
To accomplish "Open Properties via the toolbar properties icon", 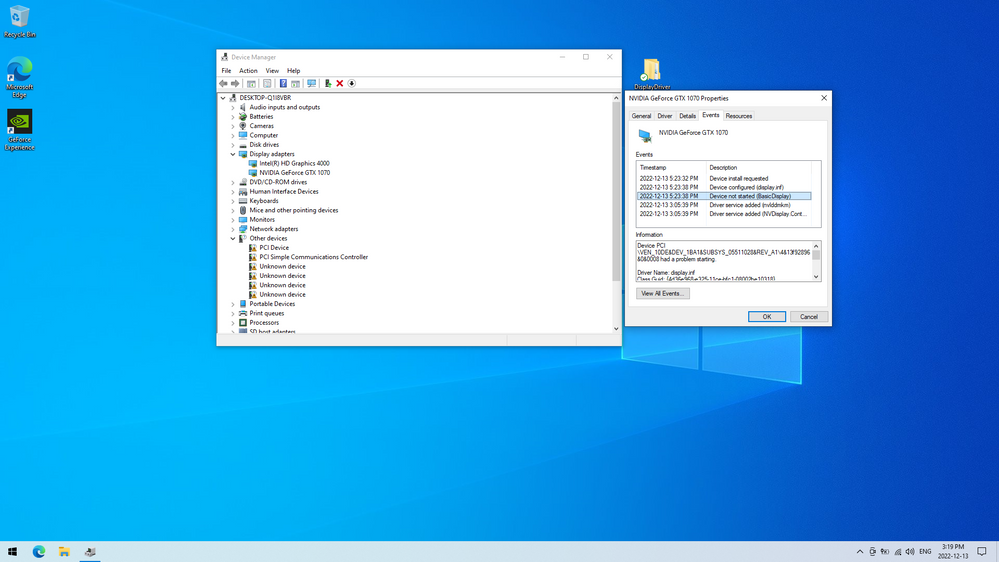I will (267, 83).
